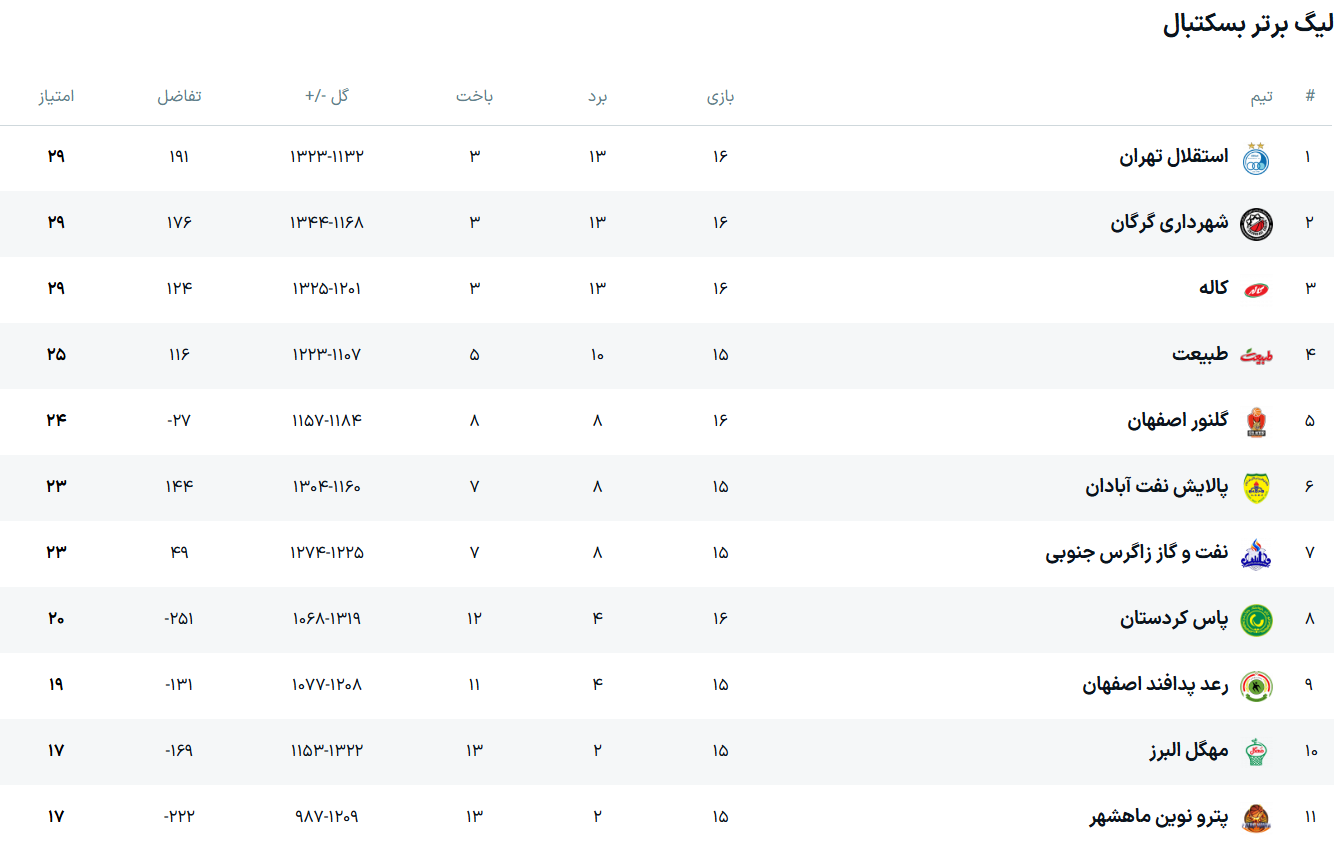Click the تفاضل column header

coord(179,97)
